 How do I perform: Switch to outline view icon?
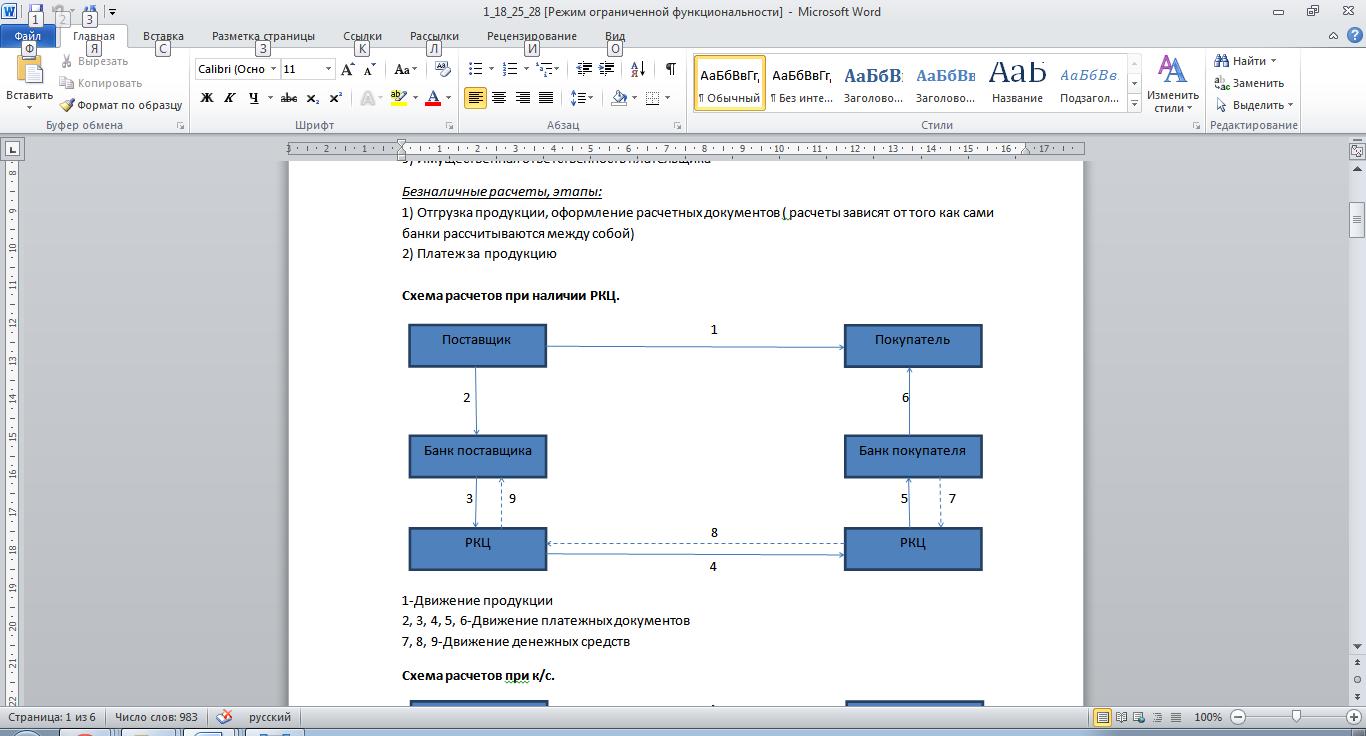click(x=1156, y=717)
